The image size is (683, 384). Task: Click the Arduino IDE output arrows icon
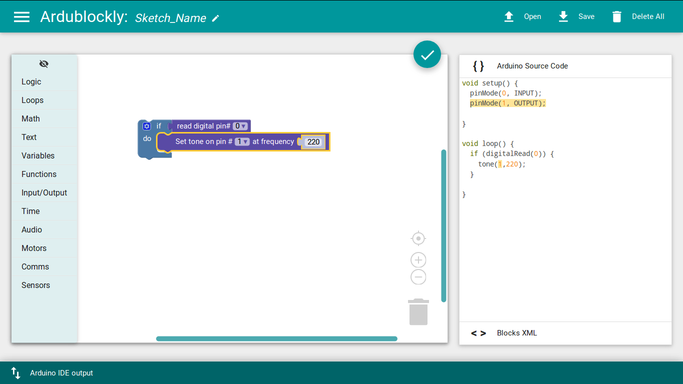[x=16, y=373]
